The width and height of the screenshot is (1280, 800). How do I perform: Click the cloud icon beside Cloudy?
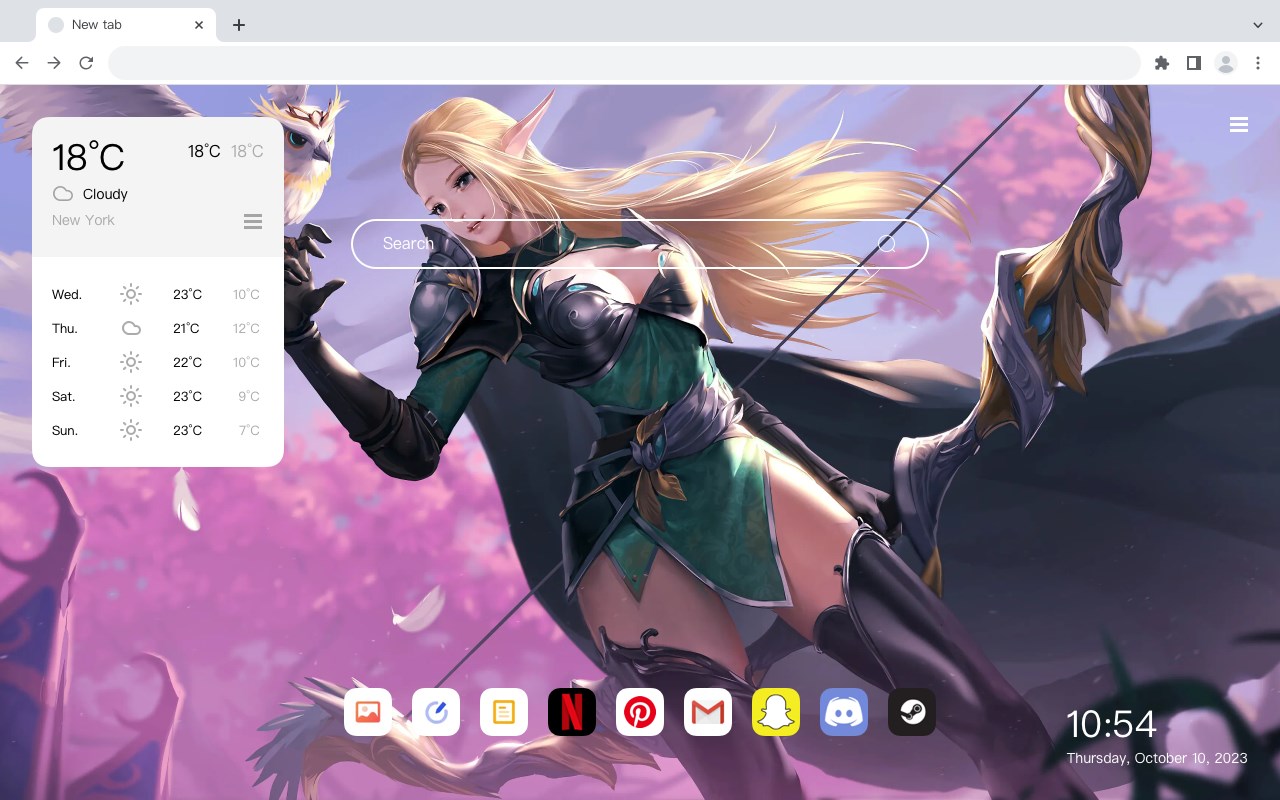(63, 194)
